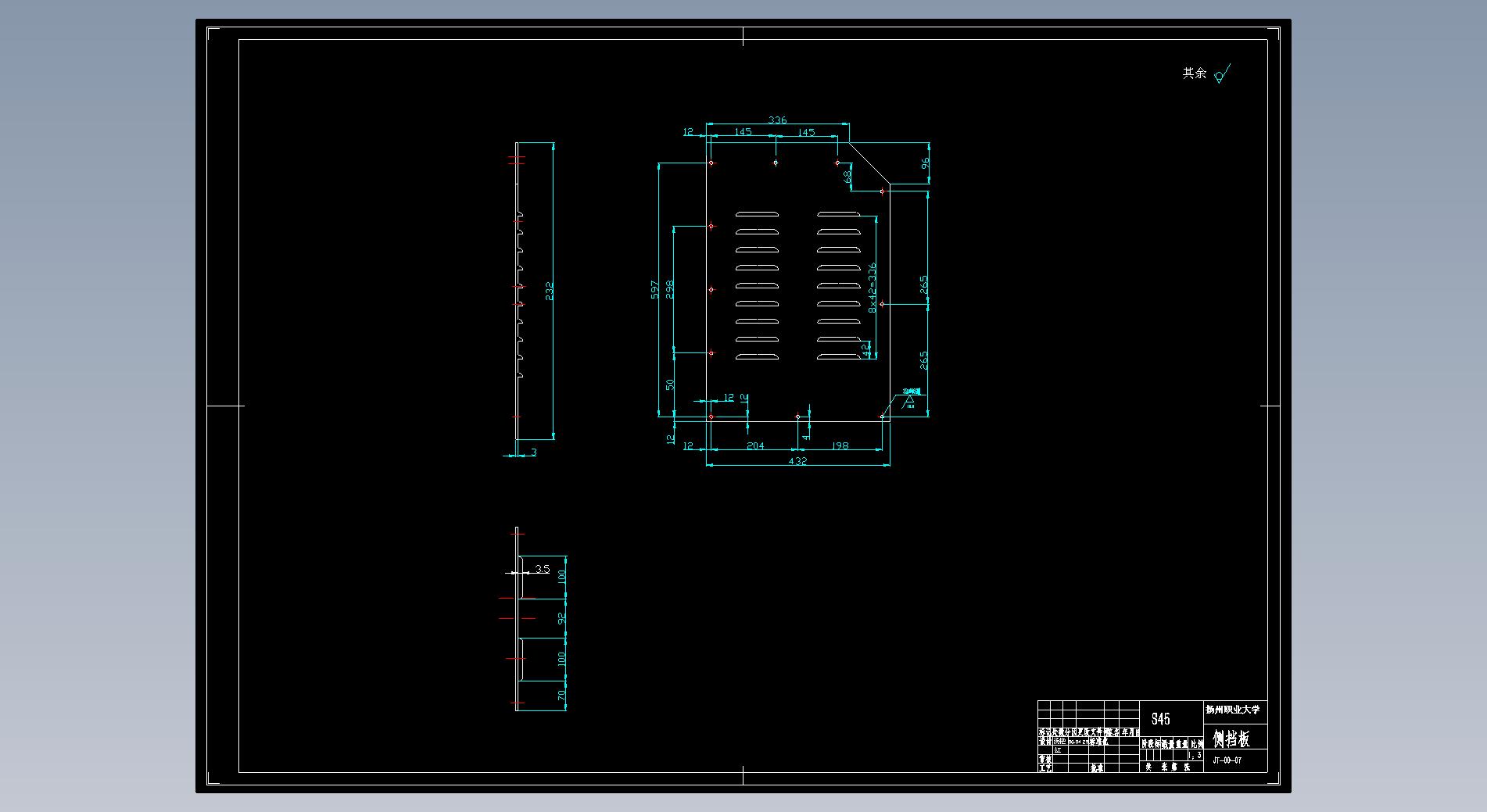
Task: Select the roughness symbol at plate's lower-right corner
Action: (909, 401)
